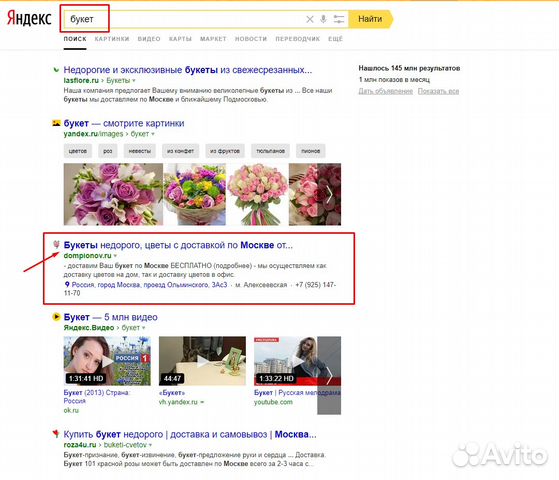559x480 pixels.
Task: Open Букет (2013) Страна: Россия video title
Action: 97,397
